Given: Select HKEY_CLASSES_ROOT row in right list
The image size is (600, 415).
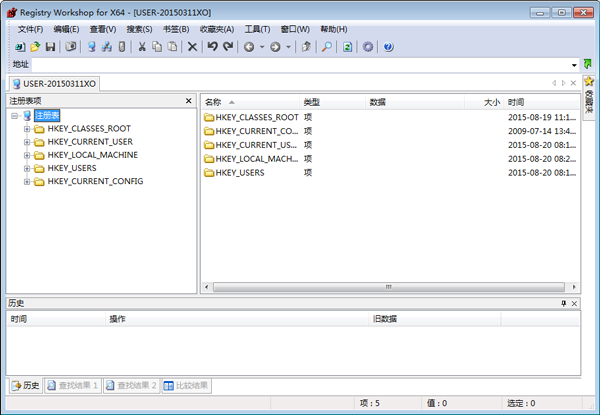Looking at the screenshot, I should [x=390, y=117].
